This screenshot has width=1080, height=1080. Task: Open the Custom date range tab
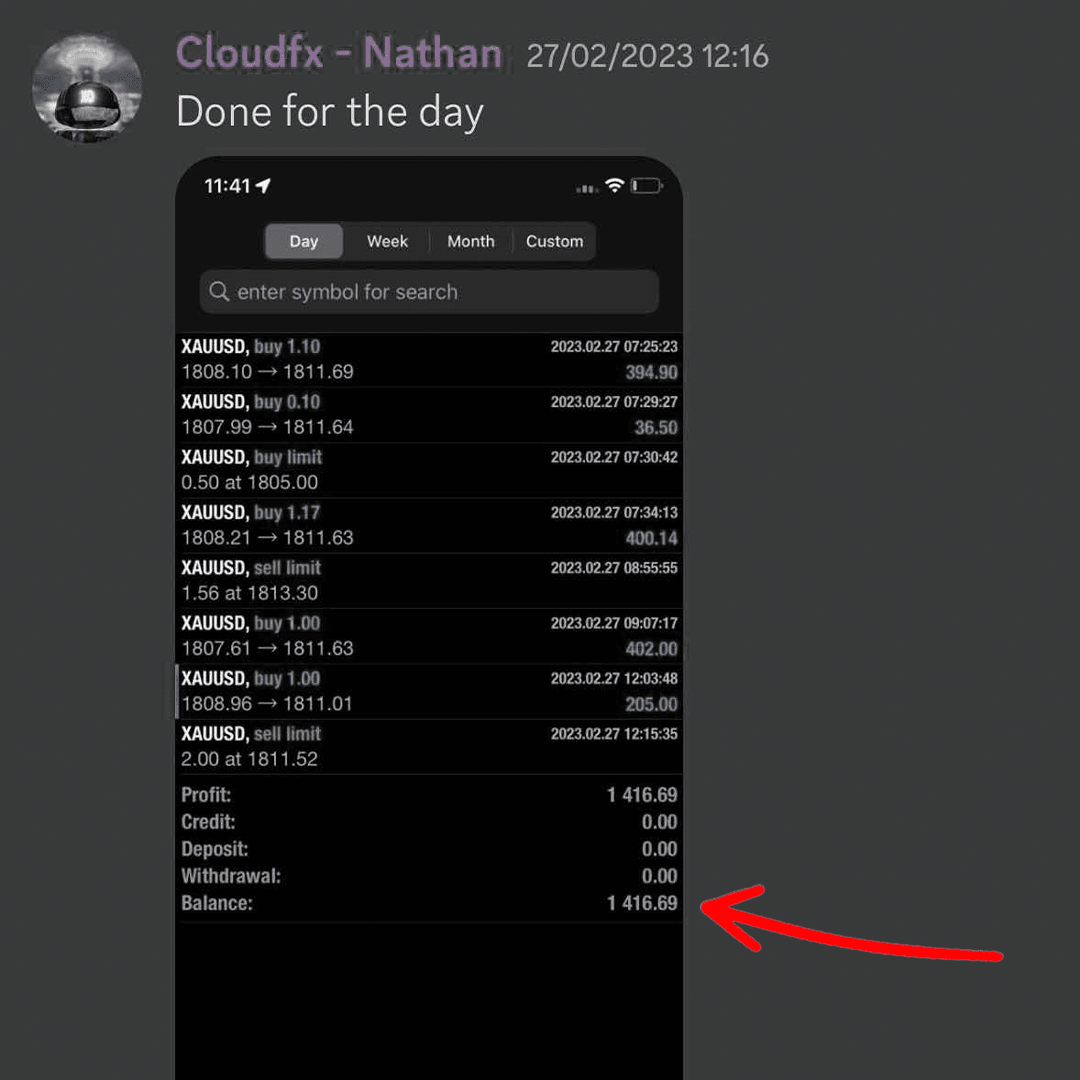554,241
